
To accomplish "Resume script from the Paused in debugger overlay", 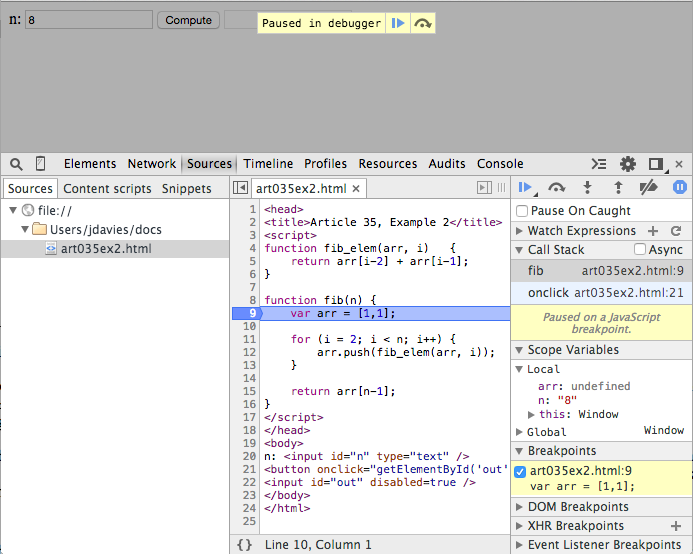I will pos(398,23).
